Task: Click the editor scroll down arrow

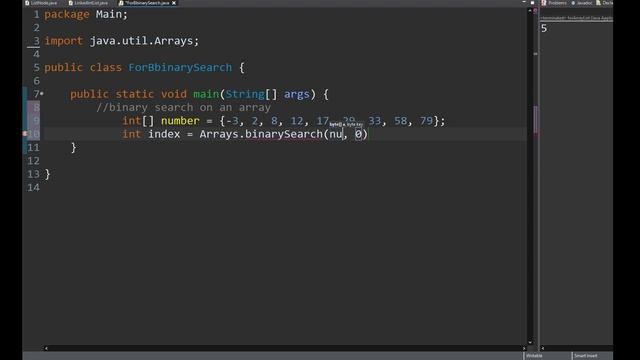Action: (530, 342)
